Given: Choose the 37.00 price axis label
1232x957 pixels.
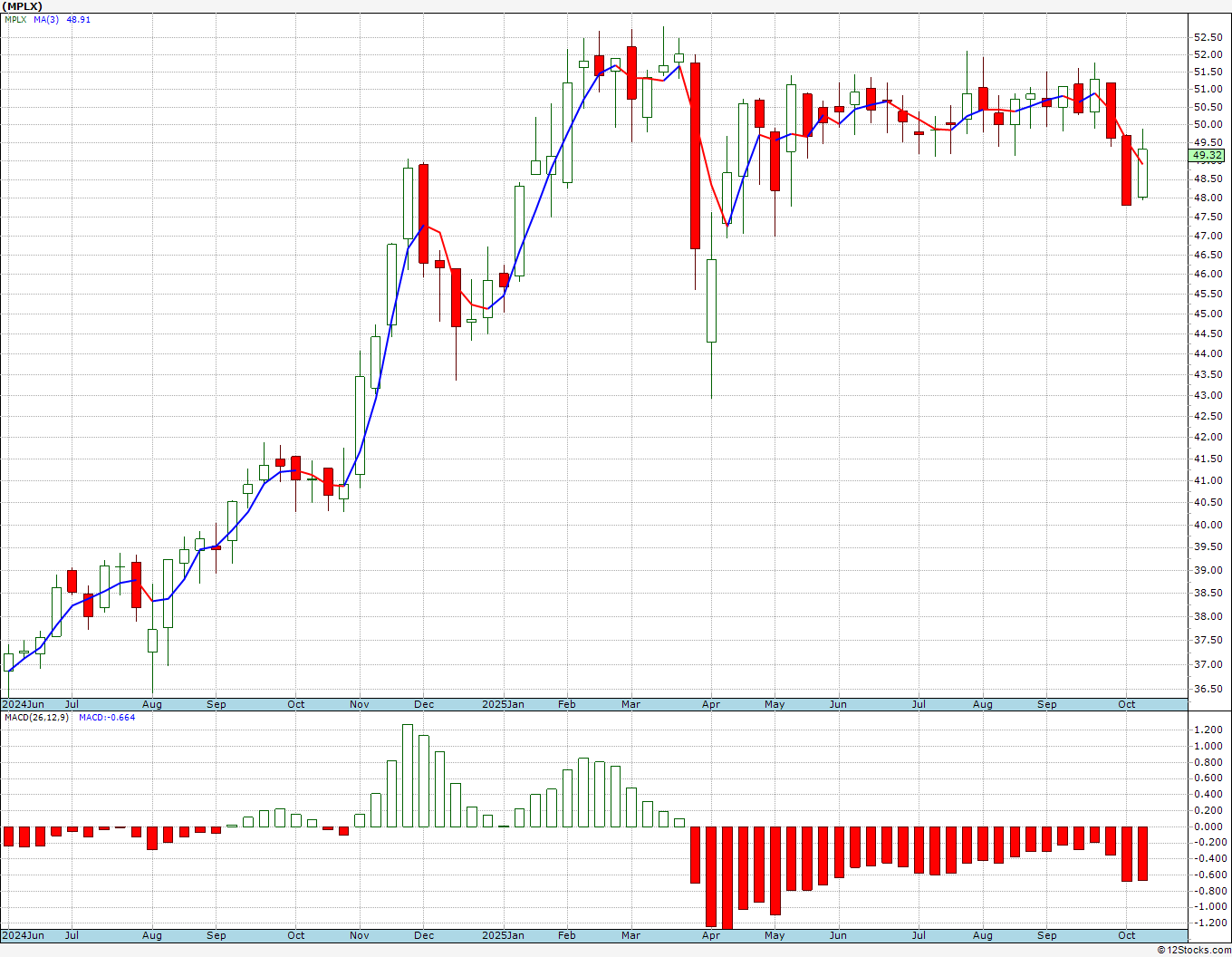Looking at the screenshot, I should pos(1208,664).
